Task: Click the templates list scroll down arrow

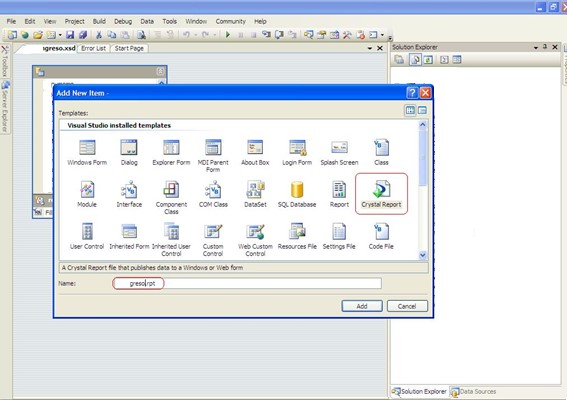Action: coord(423,255)
